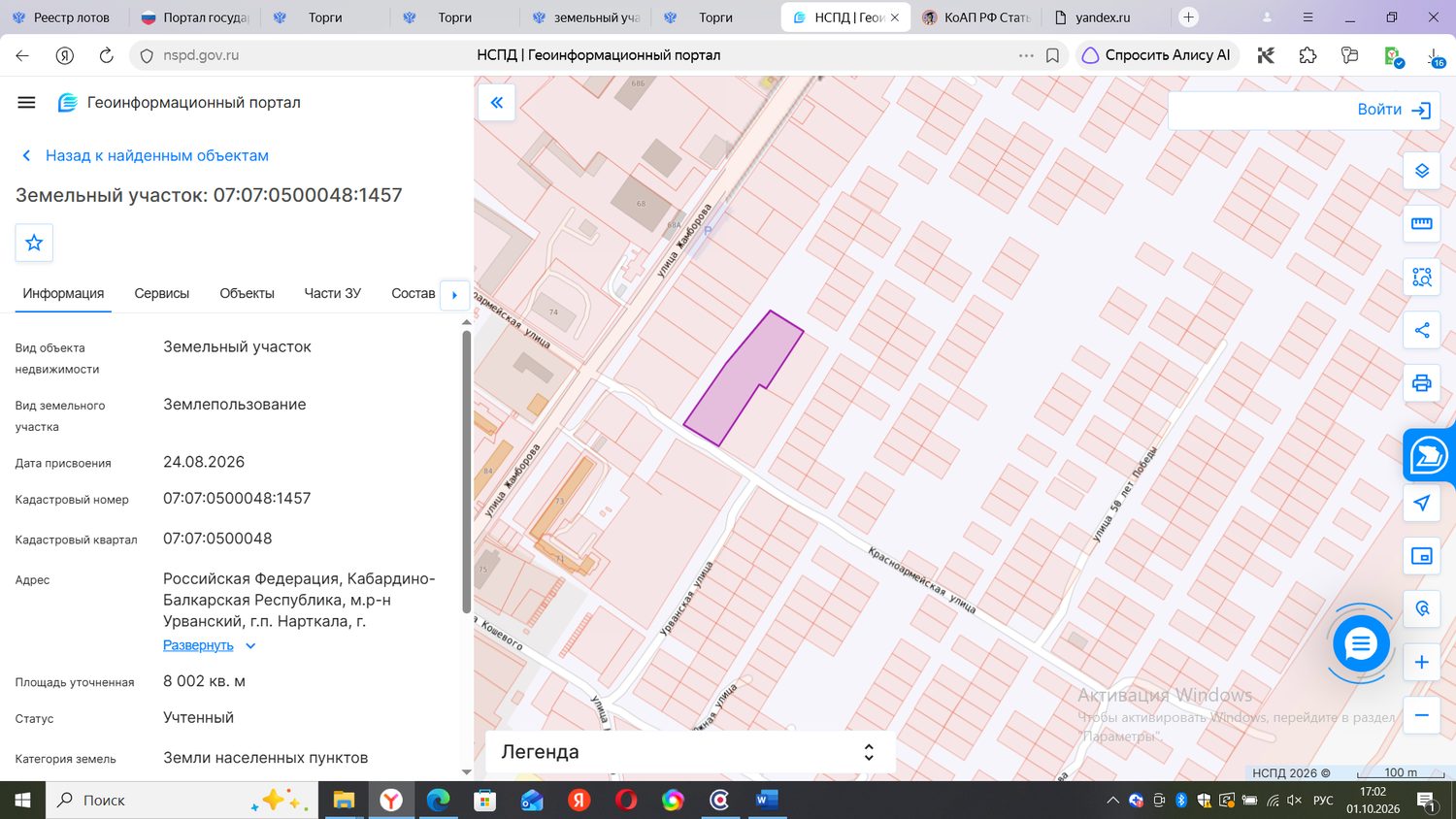Print the current map
The image size is (1456, 819).
pyautogui.click(x=1421, y=382)
